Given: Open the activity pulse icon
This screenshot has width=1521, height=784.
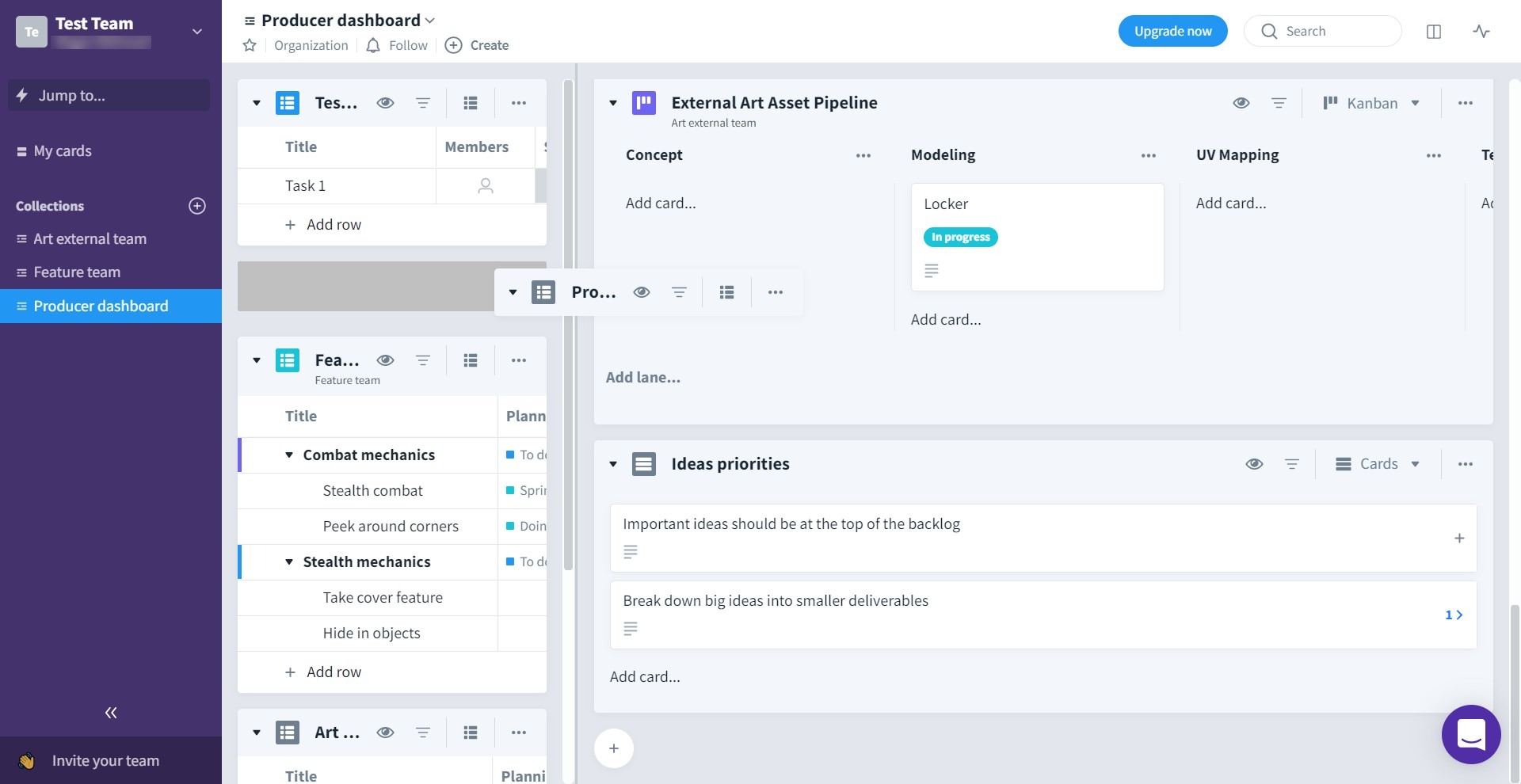Looking at the screenshot, I should [x=1481, y=32].
